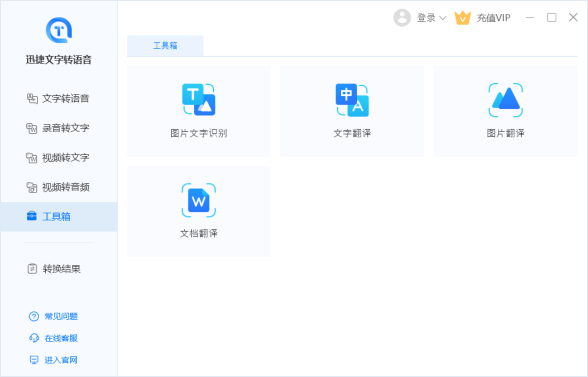The image size is (588, 377).
Task: Open the 图片文字识别 tool icon
Action: [199, 99]
